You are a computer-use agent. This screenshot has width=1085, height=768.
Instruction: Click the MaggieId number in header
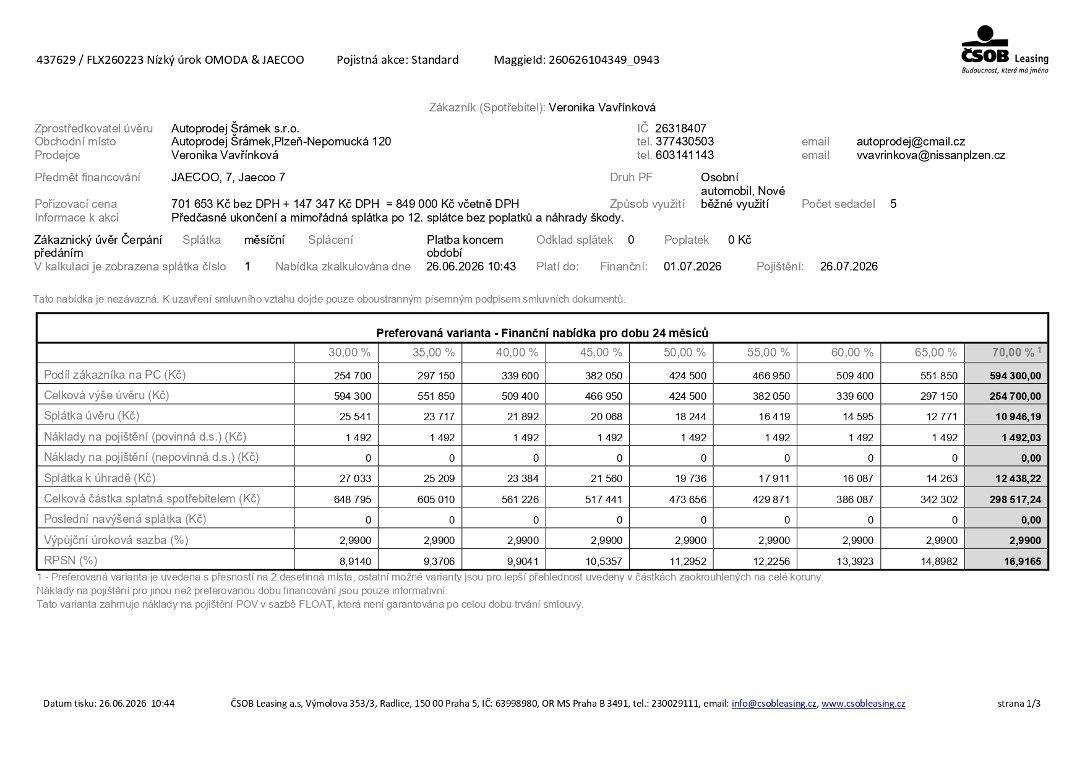coord(604,60)
